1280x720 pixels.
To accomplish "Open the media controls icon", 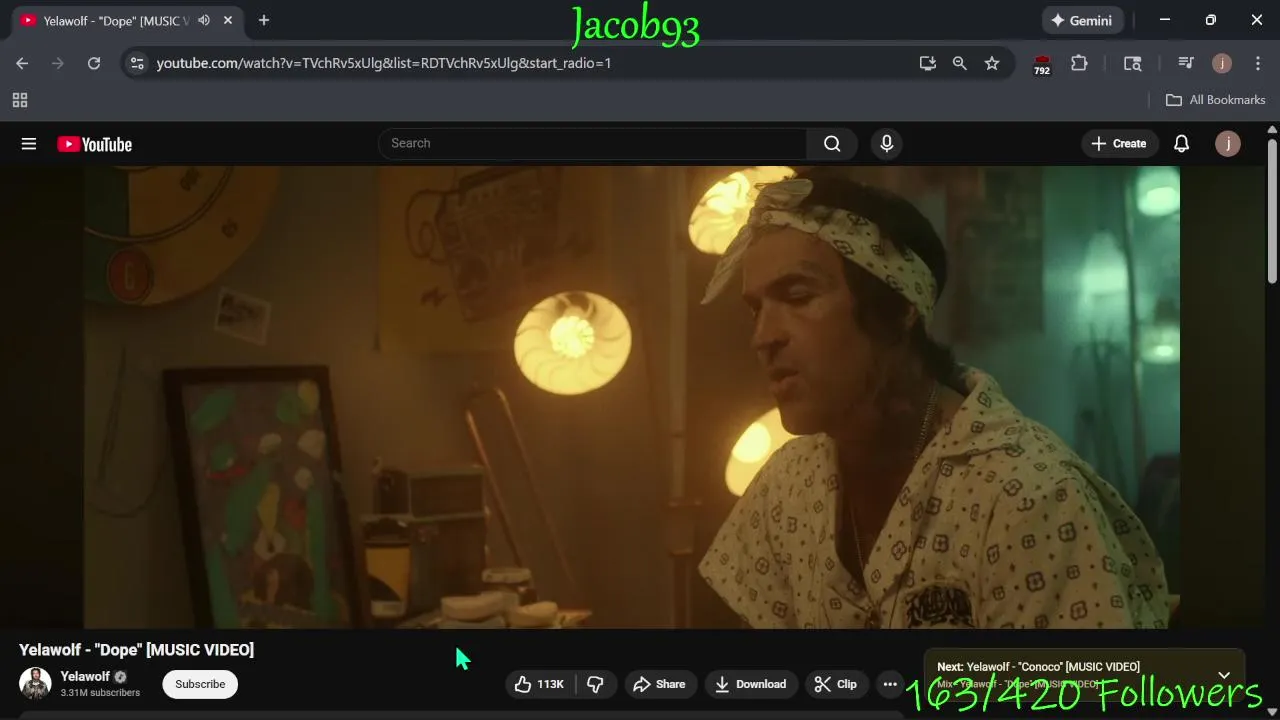I will pyautogui.click(x=1186, y=63).
